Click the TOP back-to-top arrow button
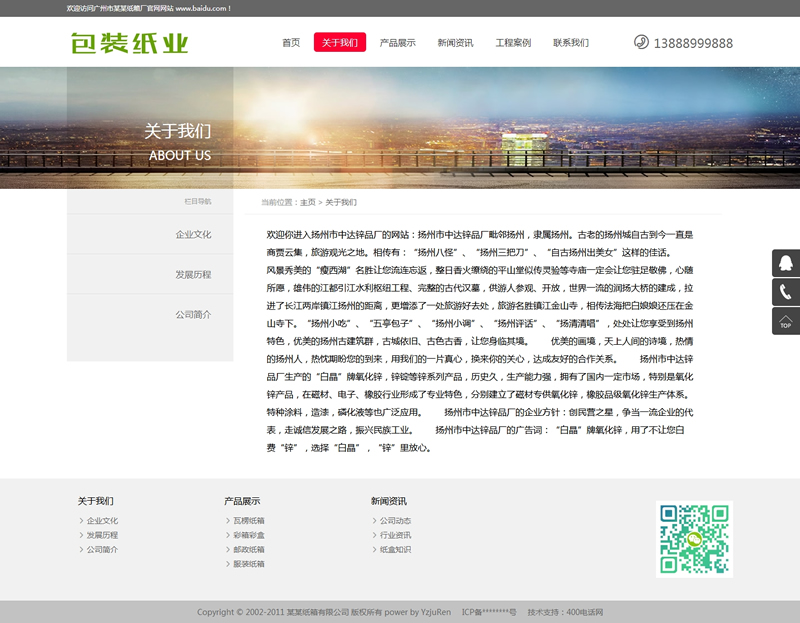 (786, 321)
